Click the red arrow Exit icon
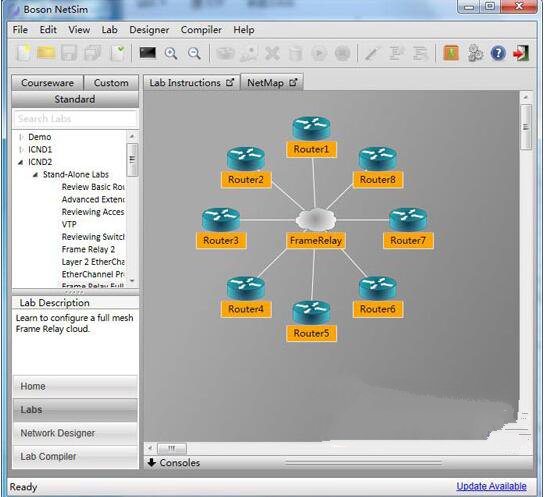The width and height of the screenshot is (547, 497). point(521,53)
